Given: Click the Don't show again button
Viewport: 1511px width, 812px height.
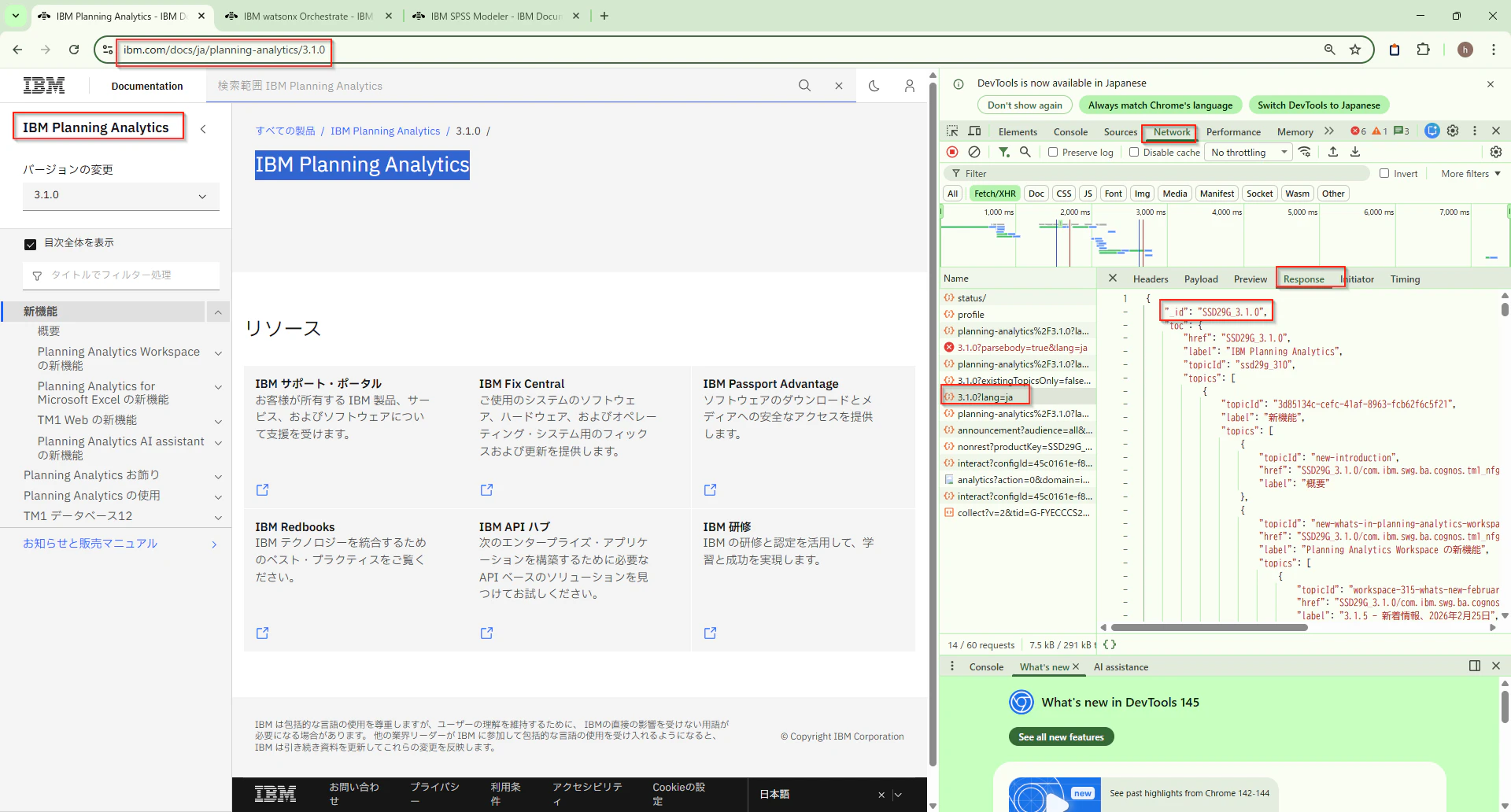Looking at the screenshot, I should pyautogui.click(x=1025, y=105).
